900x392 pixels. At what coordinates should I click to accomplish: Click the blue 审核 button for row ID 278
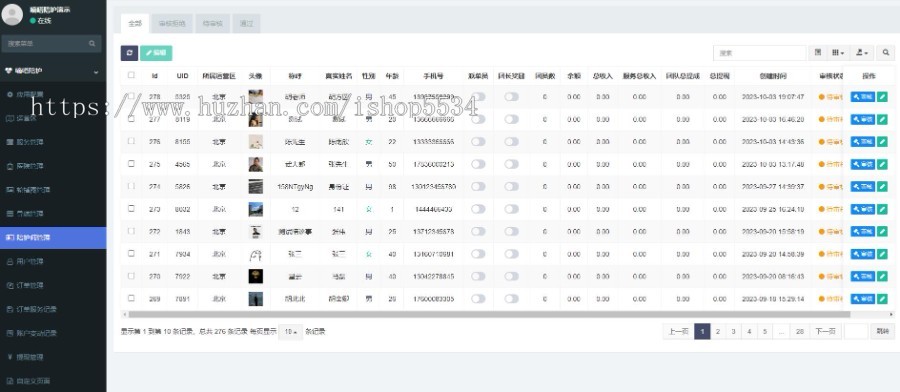[863, 97]
